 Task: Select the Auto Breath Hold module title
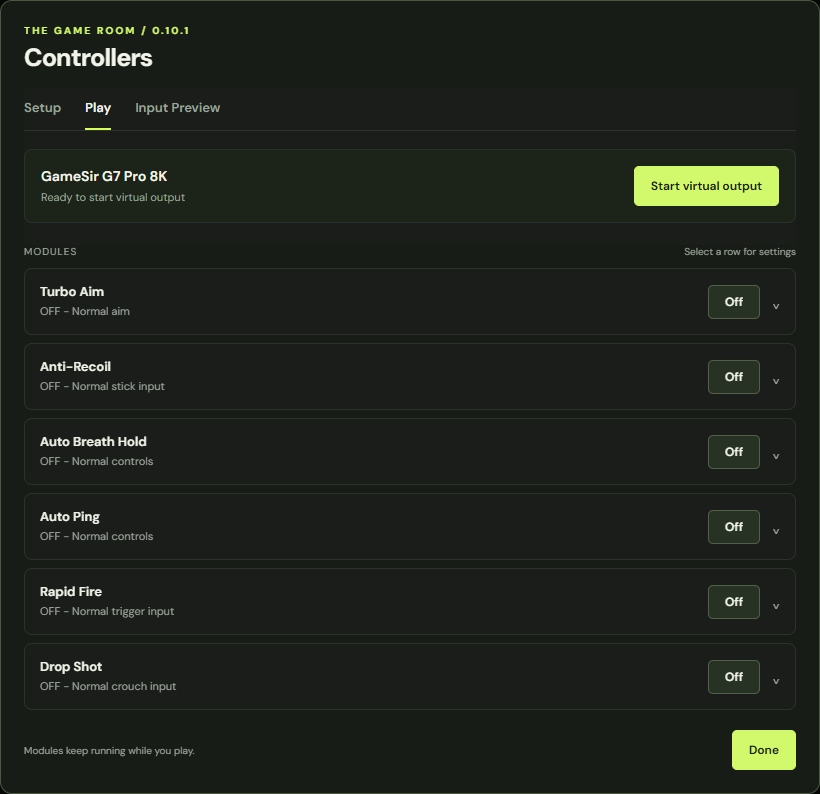[93, 441]
